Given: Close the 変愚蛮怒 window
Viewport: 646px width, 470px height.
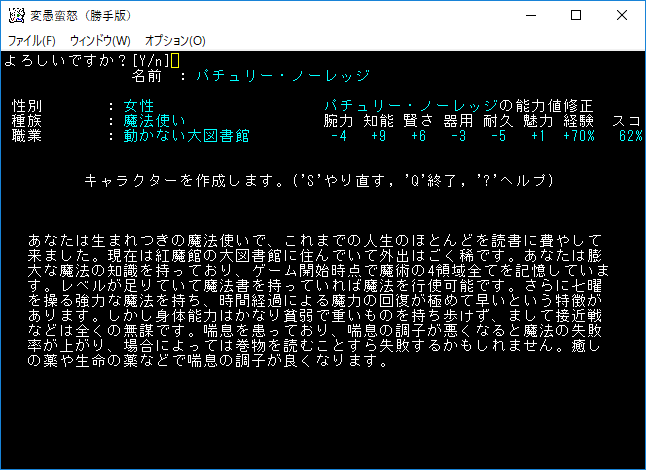Looking at the screenshot, I should click(x=621, y=15).
